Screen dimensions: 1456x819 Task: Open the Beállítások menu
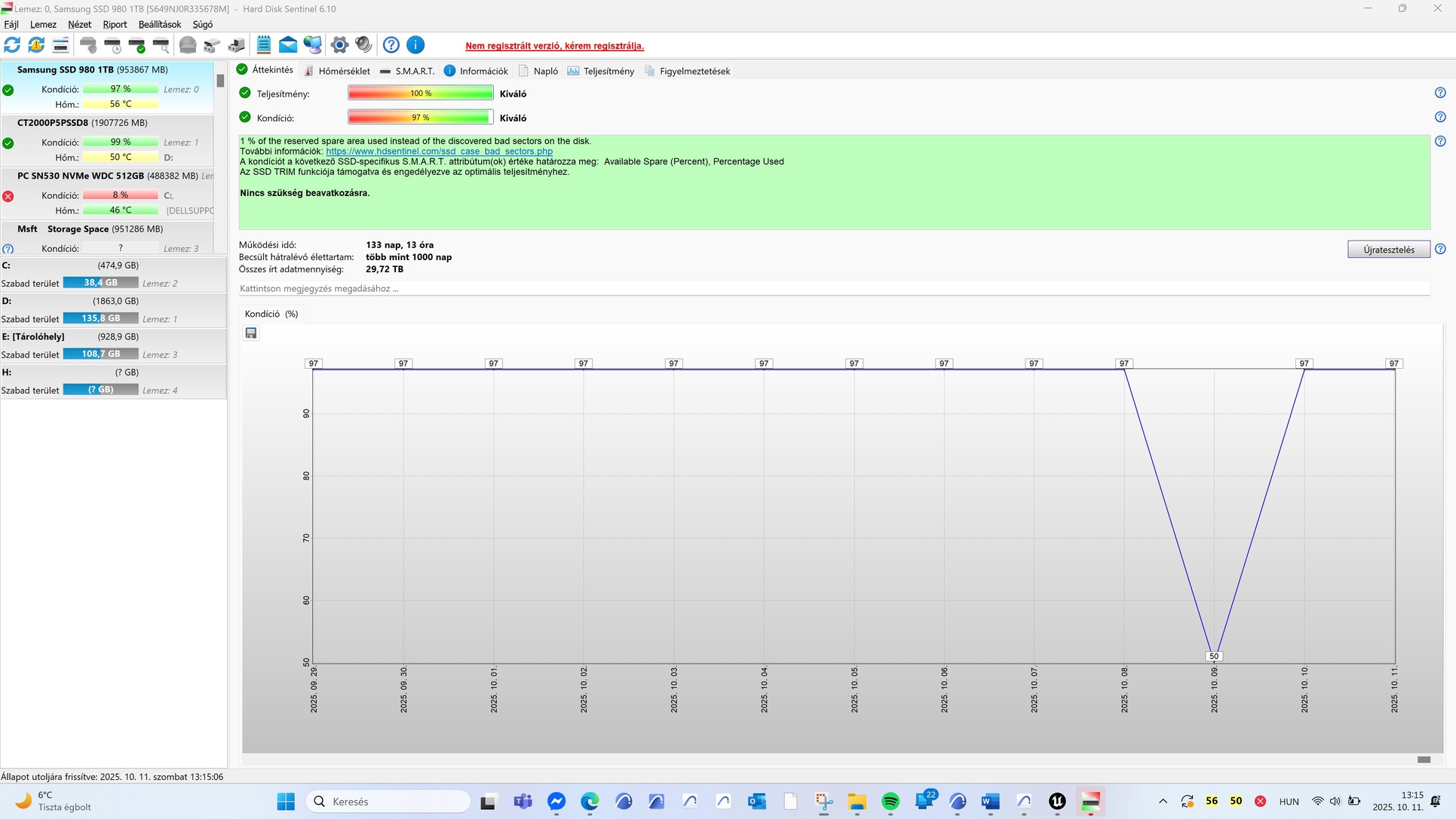point(159,24)
